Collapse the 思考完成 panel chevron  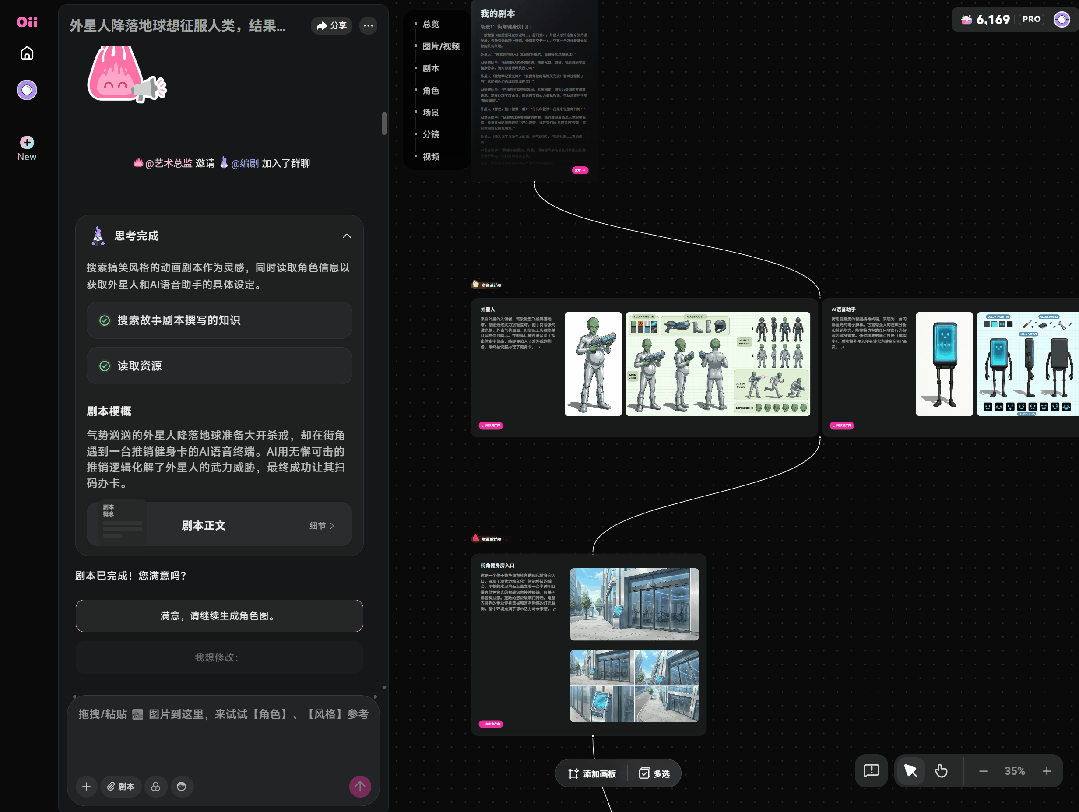pyautogui.click(x=347, y=236)
